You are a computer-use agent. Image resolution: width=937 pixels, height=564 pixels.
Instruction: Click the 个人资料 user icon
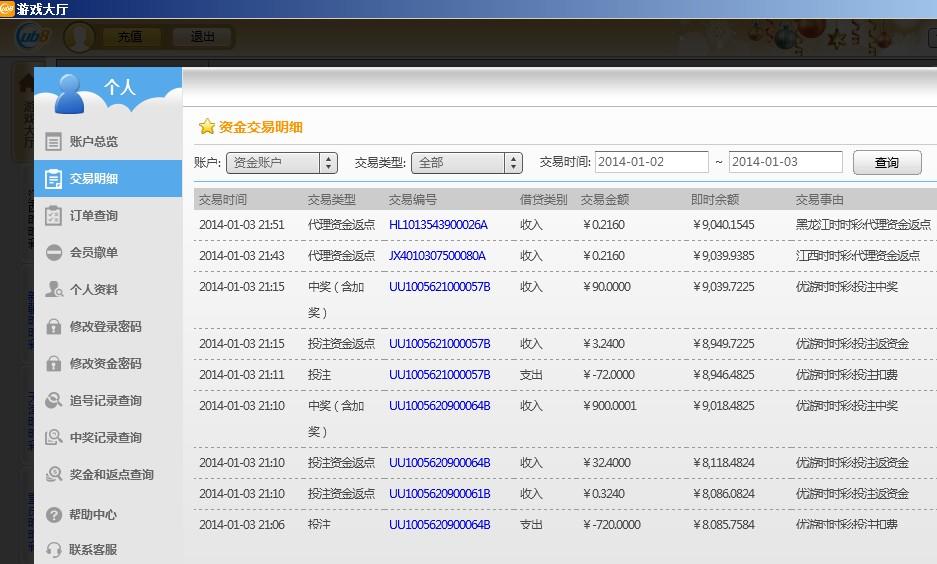pos(54,290)
